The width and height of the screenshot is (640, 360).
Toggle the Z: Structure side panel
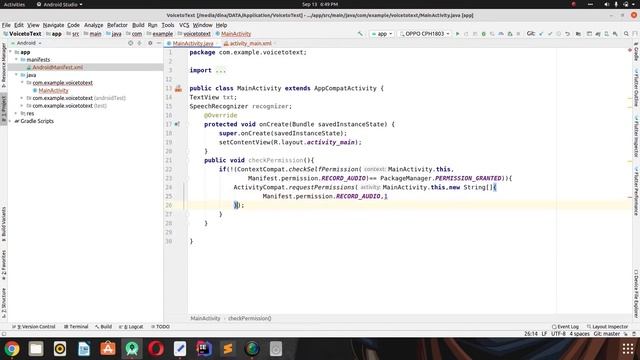point(4,303)
